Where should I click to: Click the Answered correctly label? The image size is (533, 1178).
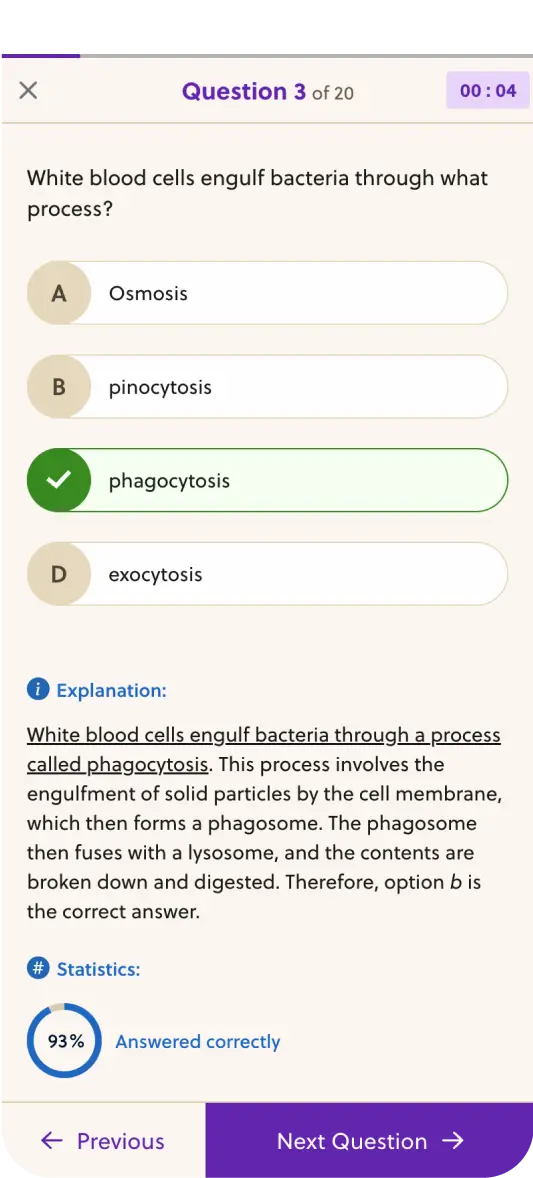(x=198, y=1042)
